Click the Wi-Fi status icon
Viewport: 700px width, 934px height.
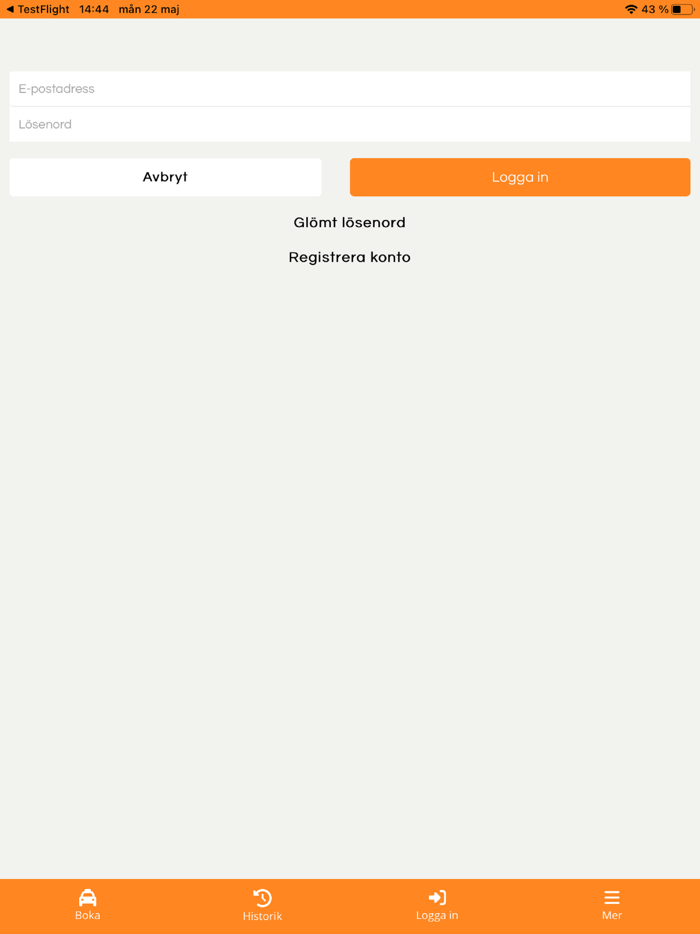[631, 10]
